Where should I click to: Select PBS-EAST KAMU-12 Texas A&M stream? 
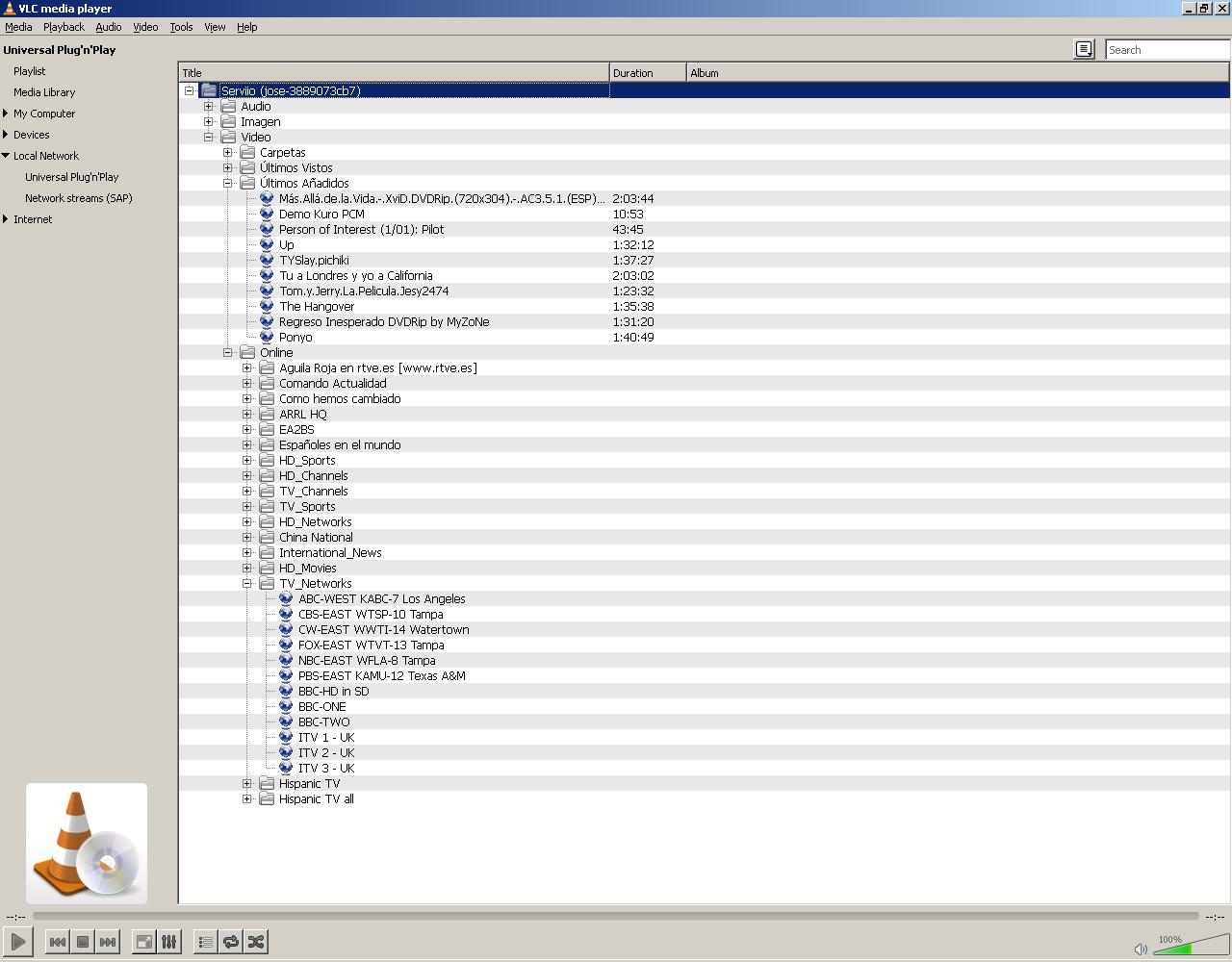[382, 675]
